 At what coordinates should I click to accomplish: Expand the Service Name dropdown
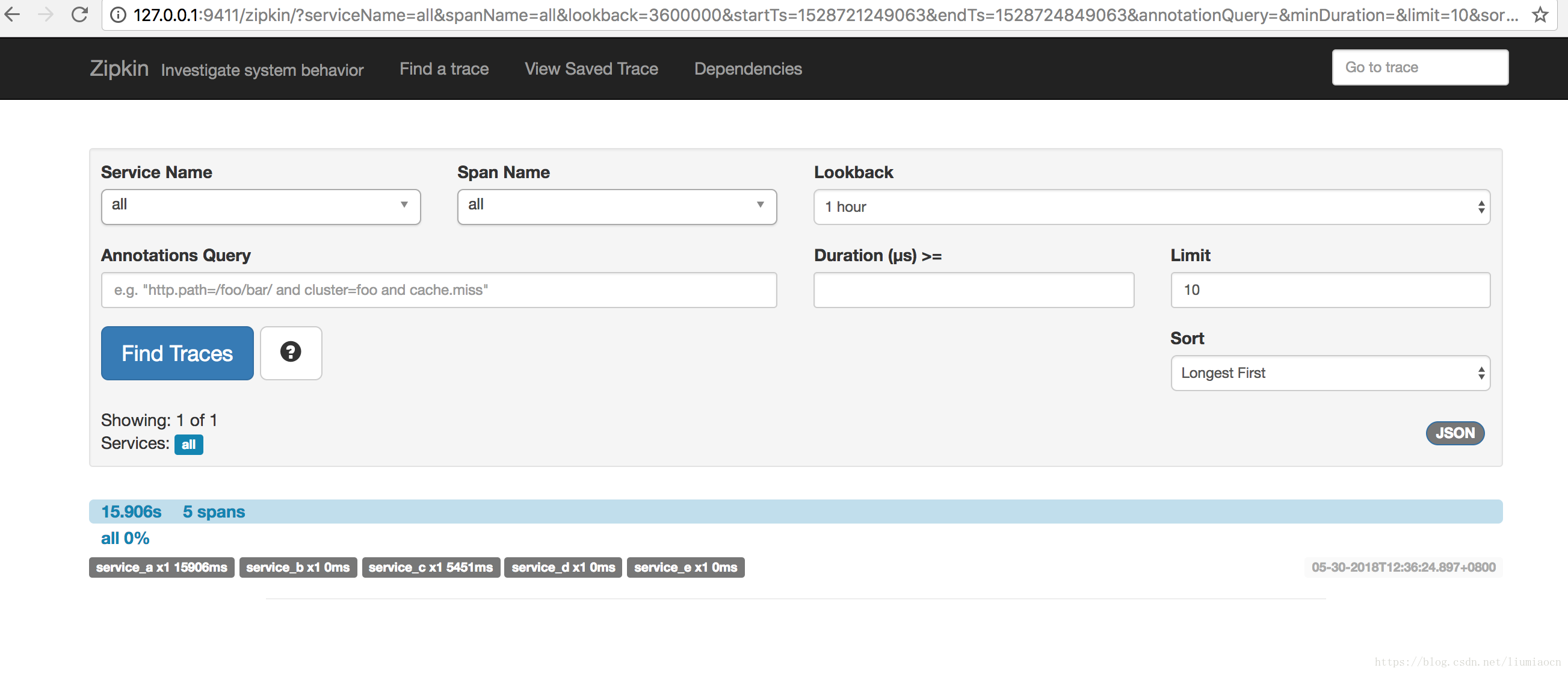(x=404, y=206)
